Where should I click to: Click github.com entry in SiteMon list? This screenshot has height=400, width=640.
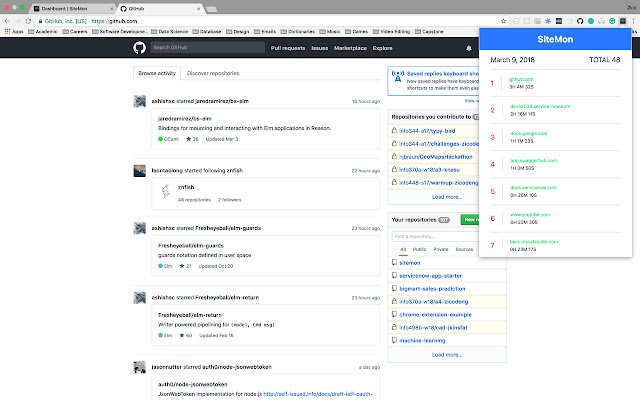521,79
